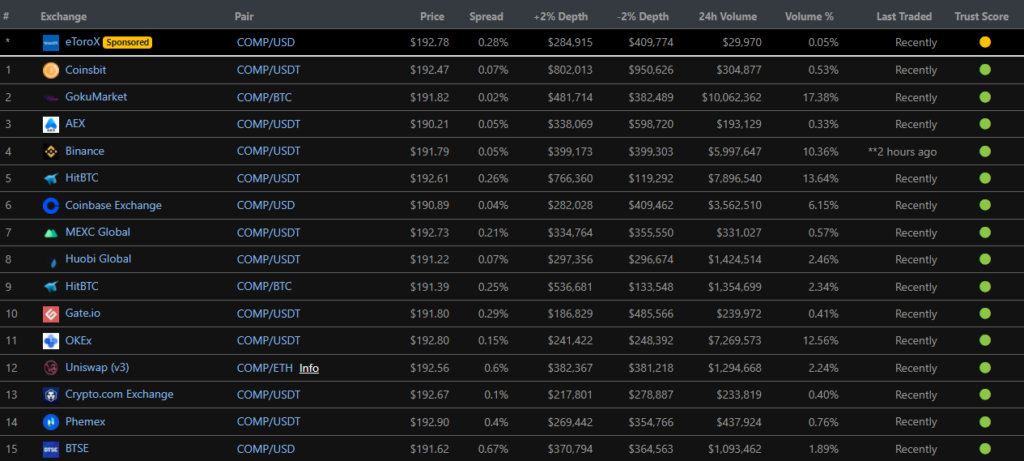Click the MEXC Global logo icon
Image resolution: width=1024 pixels, height=461 pixels.
pos(51,233)
